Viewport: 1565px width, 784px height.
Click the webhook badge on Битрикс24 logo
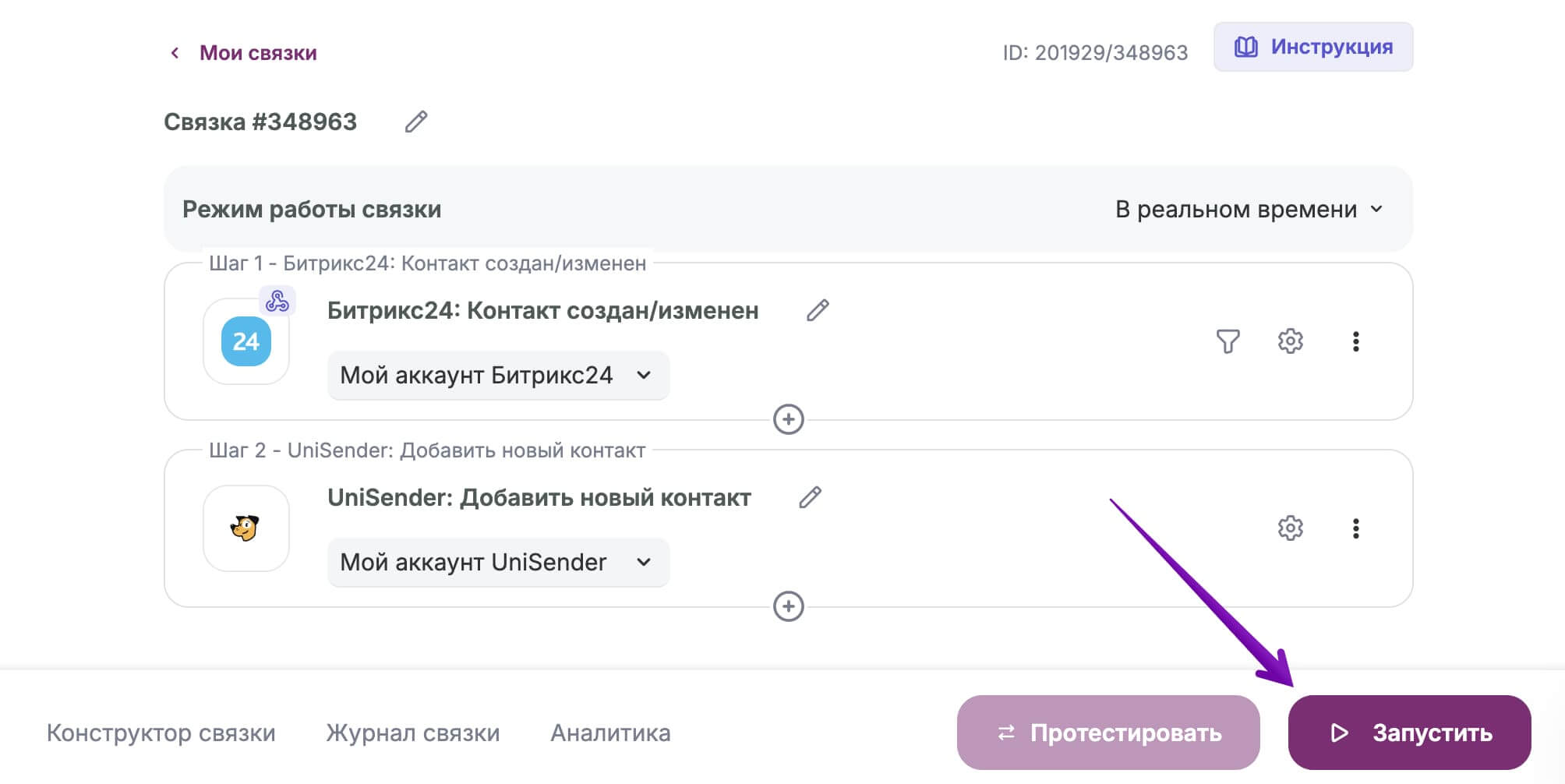pos(277,301)
